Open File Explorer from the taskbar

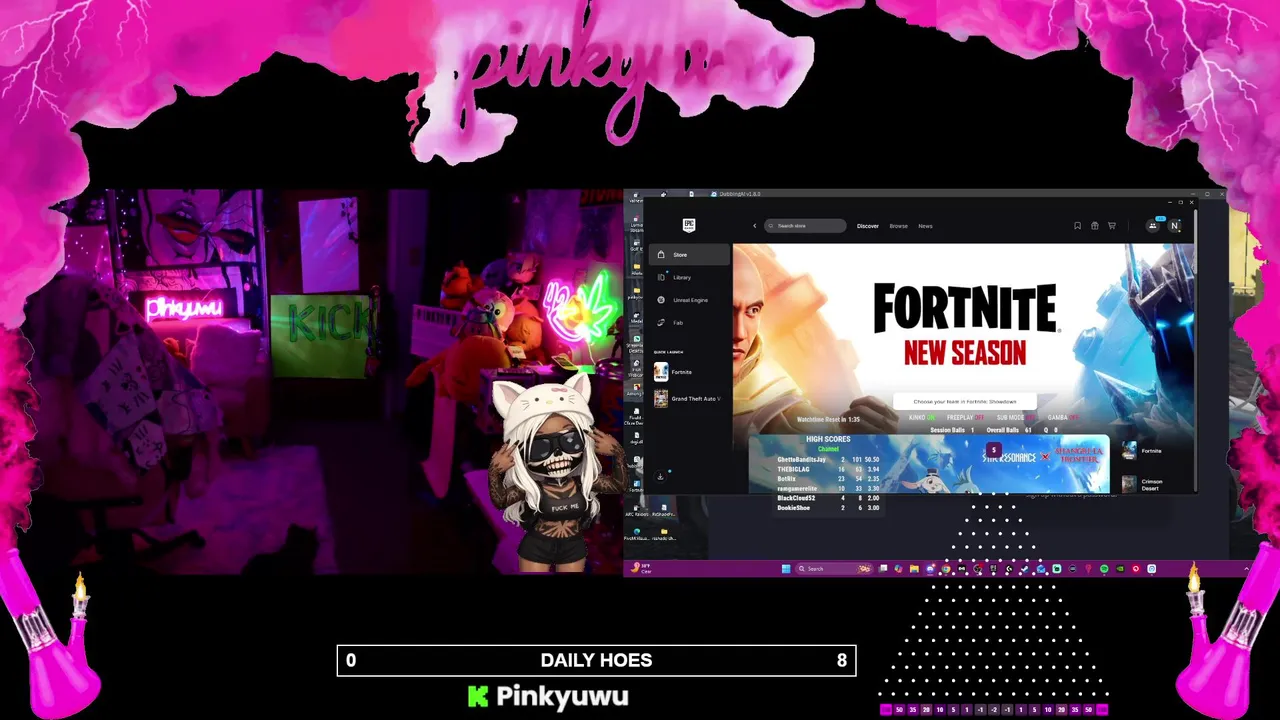914,569
